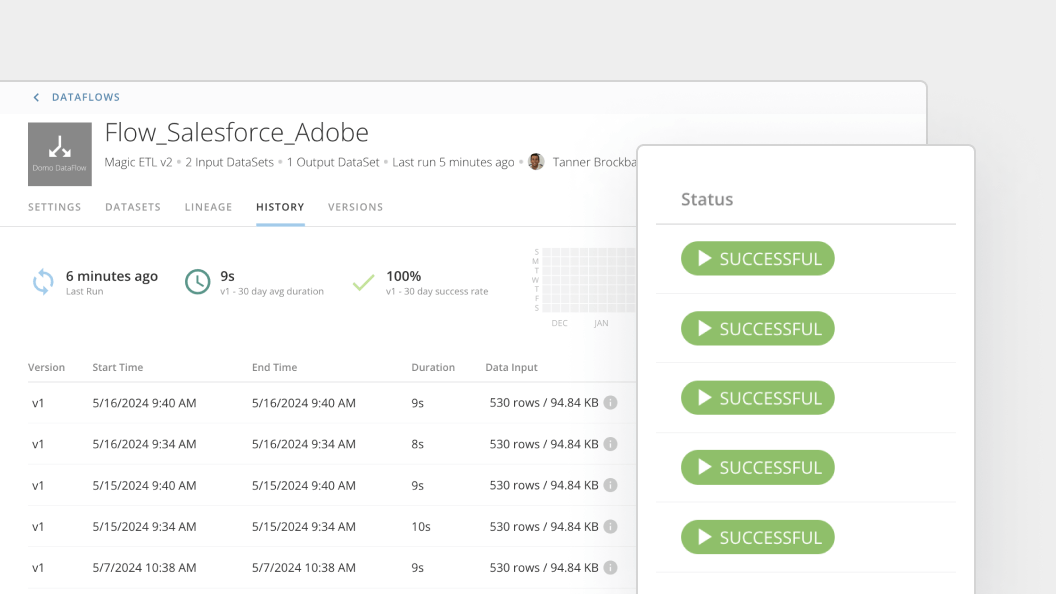Click the Flow_Salesforce_Adobe title
The height and width of the screenshot is (594, 1056).
tap(236, 133)
